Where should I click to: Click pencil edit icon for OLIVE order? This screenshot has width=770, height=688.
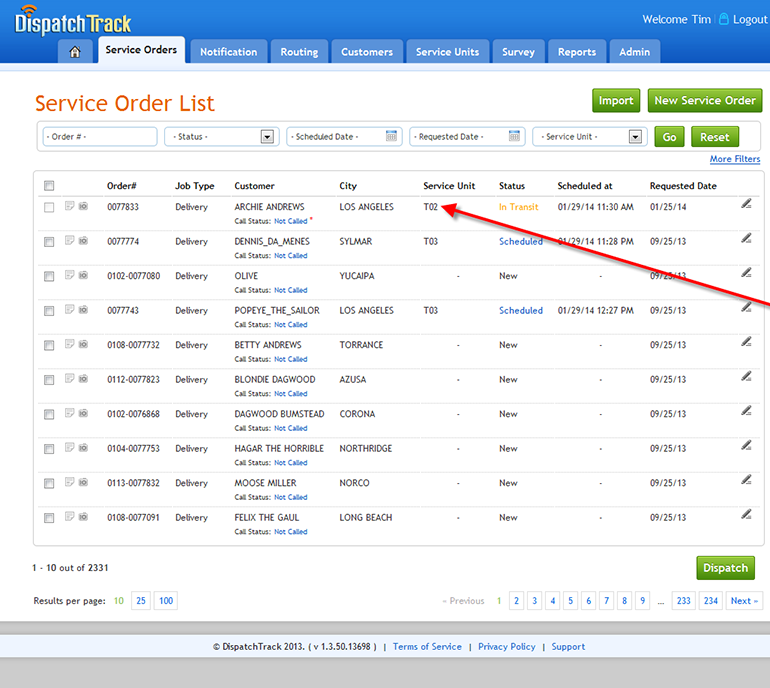[x=746, y=273]
